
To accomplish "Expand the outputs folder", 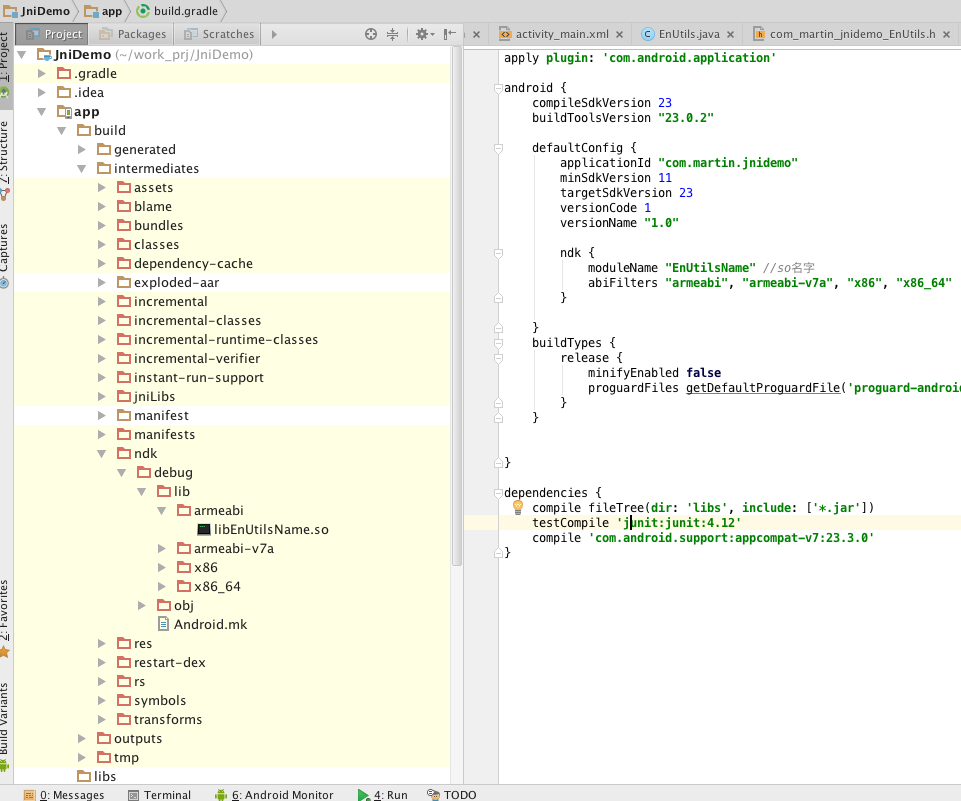I will pos(84,739).
